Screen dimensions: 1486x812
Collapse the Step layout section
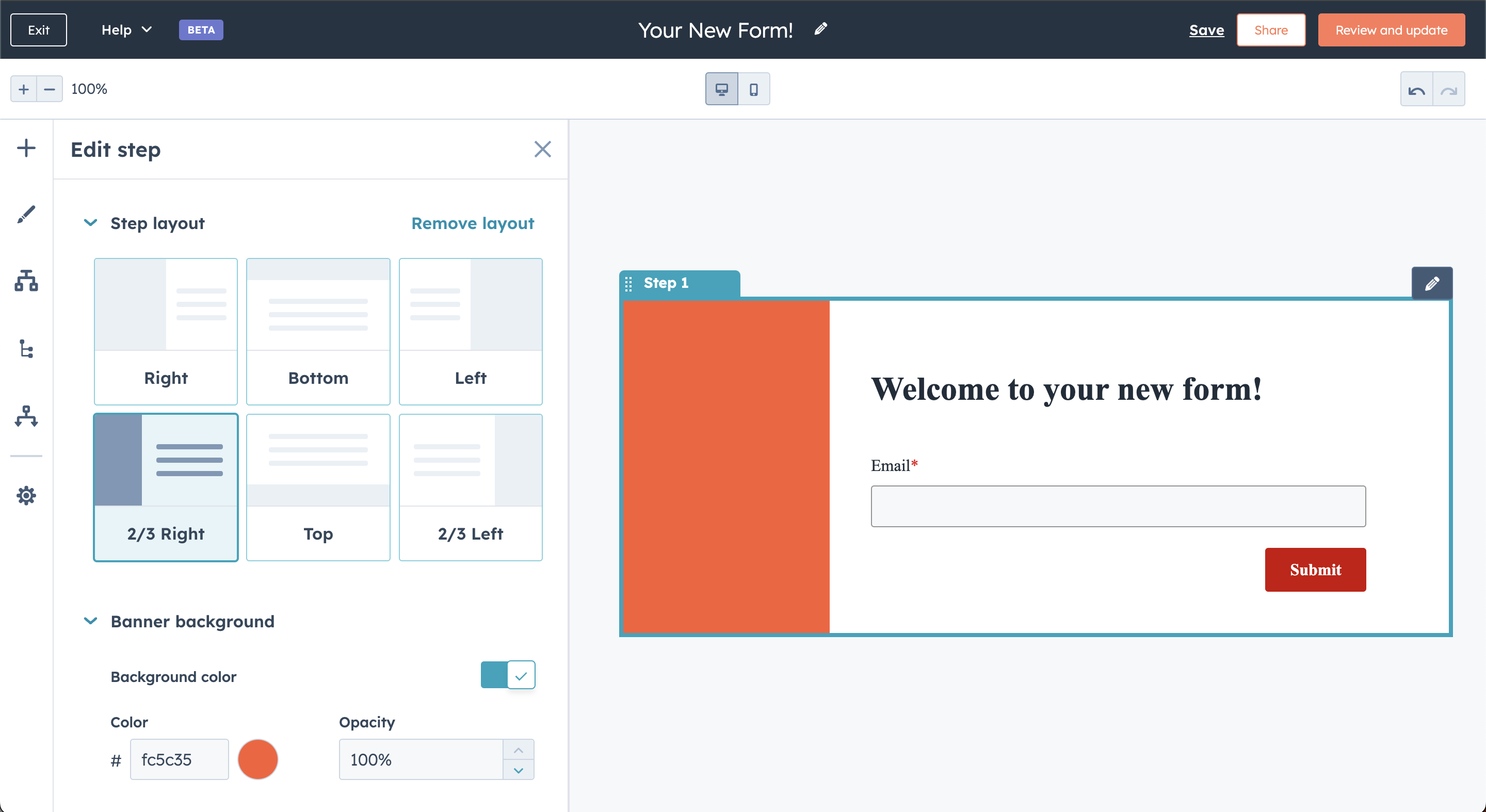coord(90,223)
